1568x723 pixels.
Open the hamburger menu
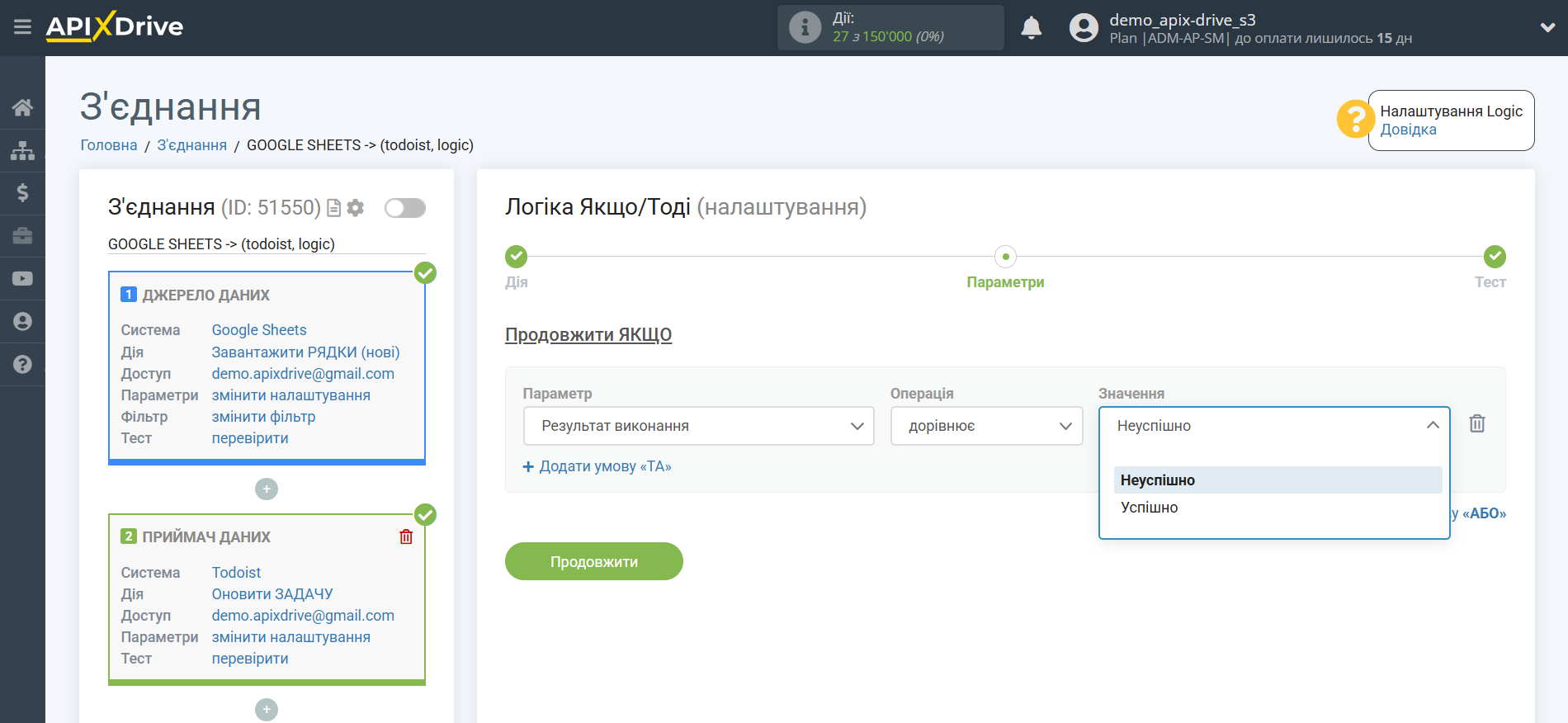[22, 27]
